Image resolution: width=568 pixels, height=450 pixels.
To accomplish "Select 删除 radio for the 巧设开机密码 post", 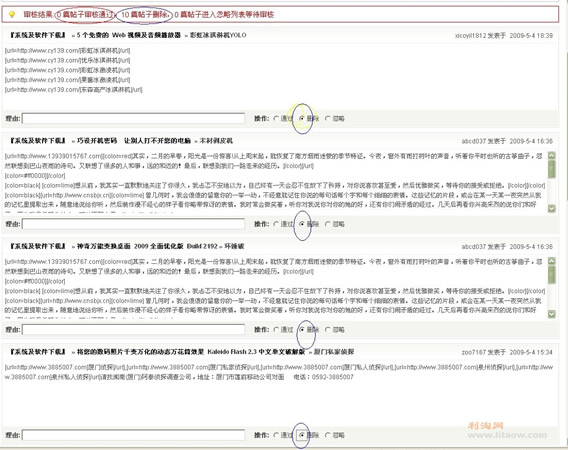I will pyautogui.click(x=302, y=224).
